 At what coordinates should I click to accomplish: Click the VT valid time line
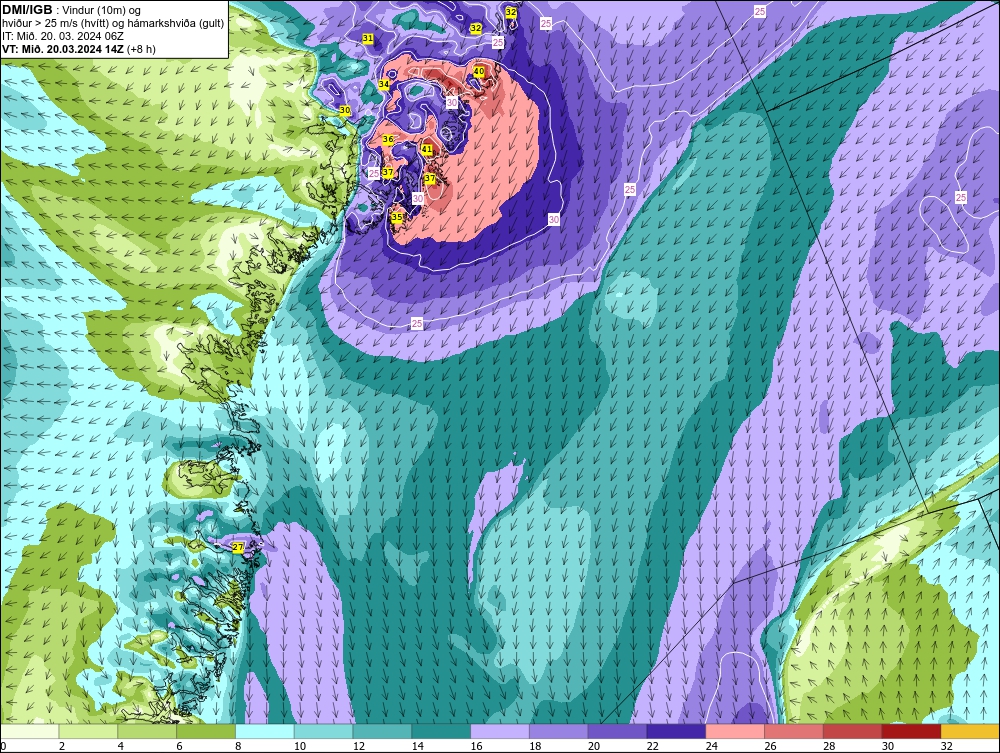[x=78, y=48]
